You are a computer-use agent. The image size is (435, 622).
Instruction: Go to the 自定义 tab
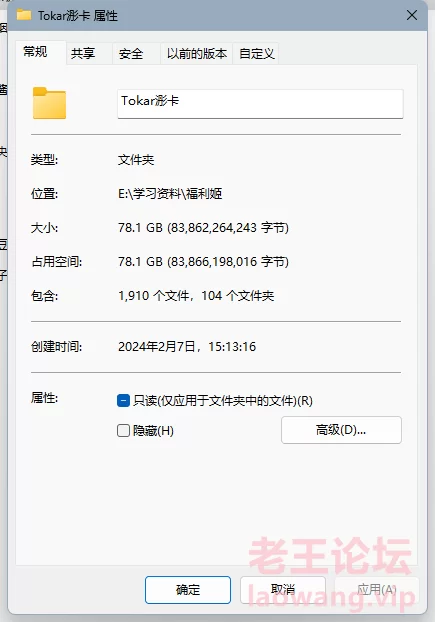257,54
